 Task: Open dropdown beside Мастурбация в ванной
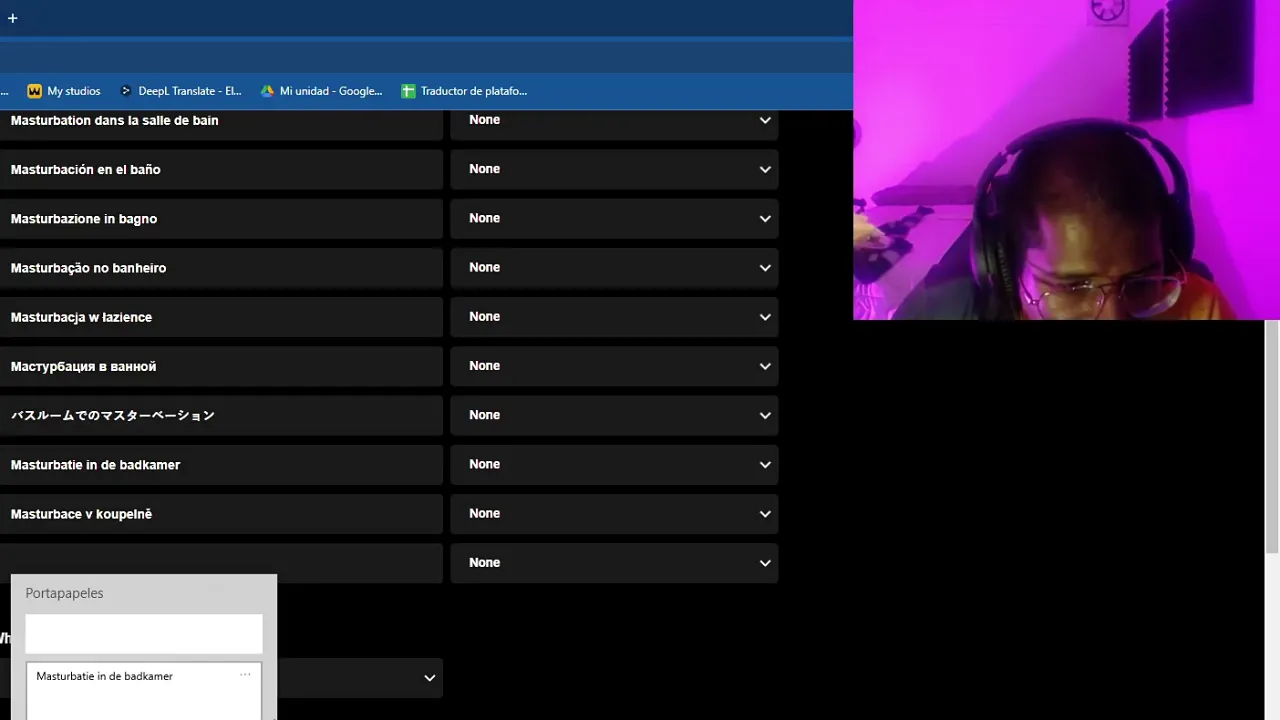coord(614,366)
